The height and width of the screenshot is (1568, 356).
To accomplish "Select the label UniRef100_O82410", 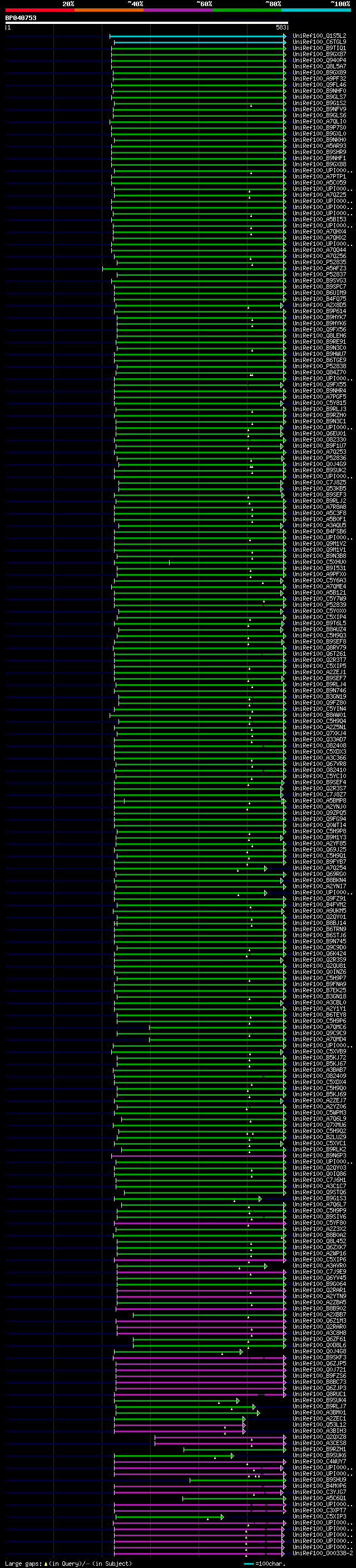I will [x=319, y=770].
